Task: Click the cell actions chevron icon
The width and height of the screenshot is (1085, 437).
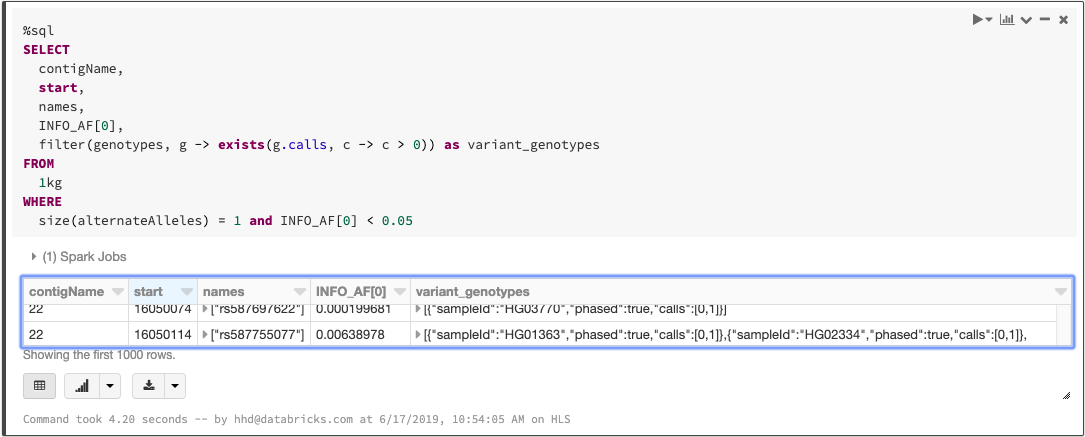Action: tap(1026, 20)
